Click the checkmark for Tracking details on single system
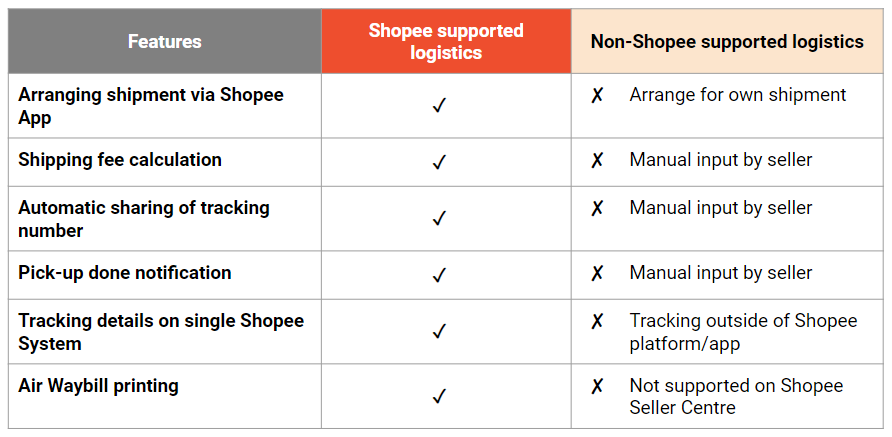This screenshot has height=437, width=892. 438,331
